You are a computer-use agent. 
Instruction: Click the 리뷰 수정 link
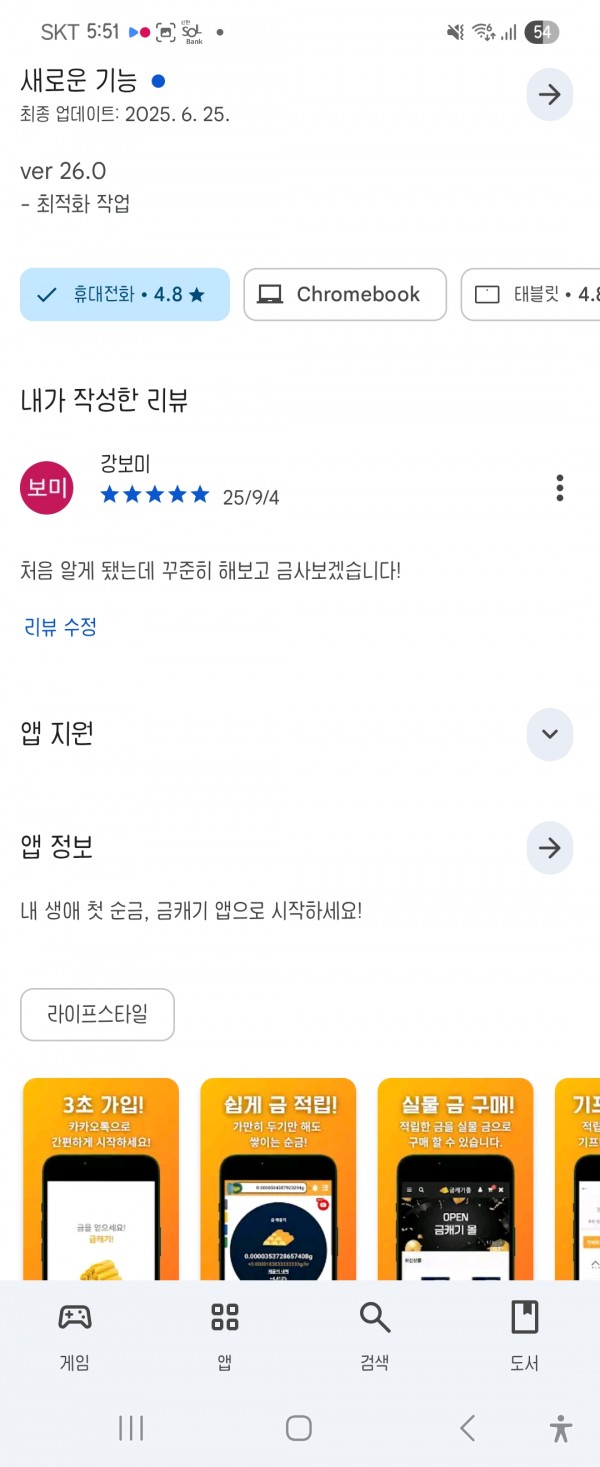point(60,628)
